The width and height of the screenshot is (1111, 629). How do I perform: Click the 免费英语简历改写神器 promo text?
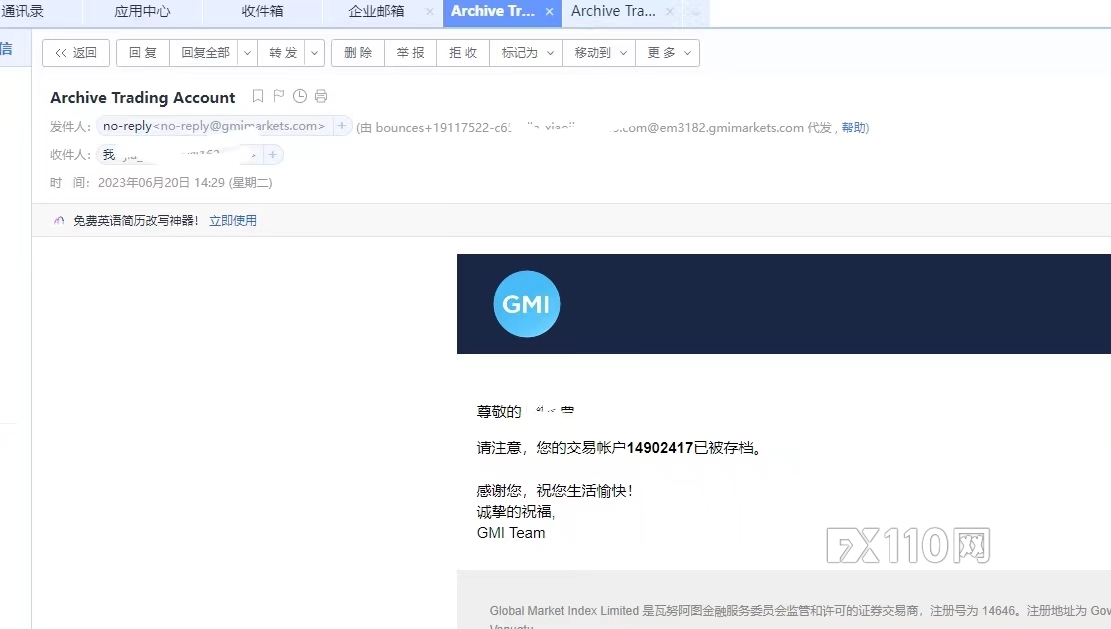pos(135,221)
